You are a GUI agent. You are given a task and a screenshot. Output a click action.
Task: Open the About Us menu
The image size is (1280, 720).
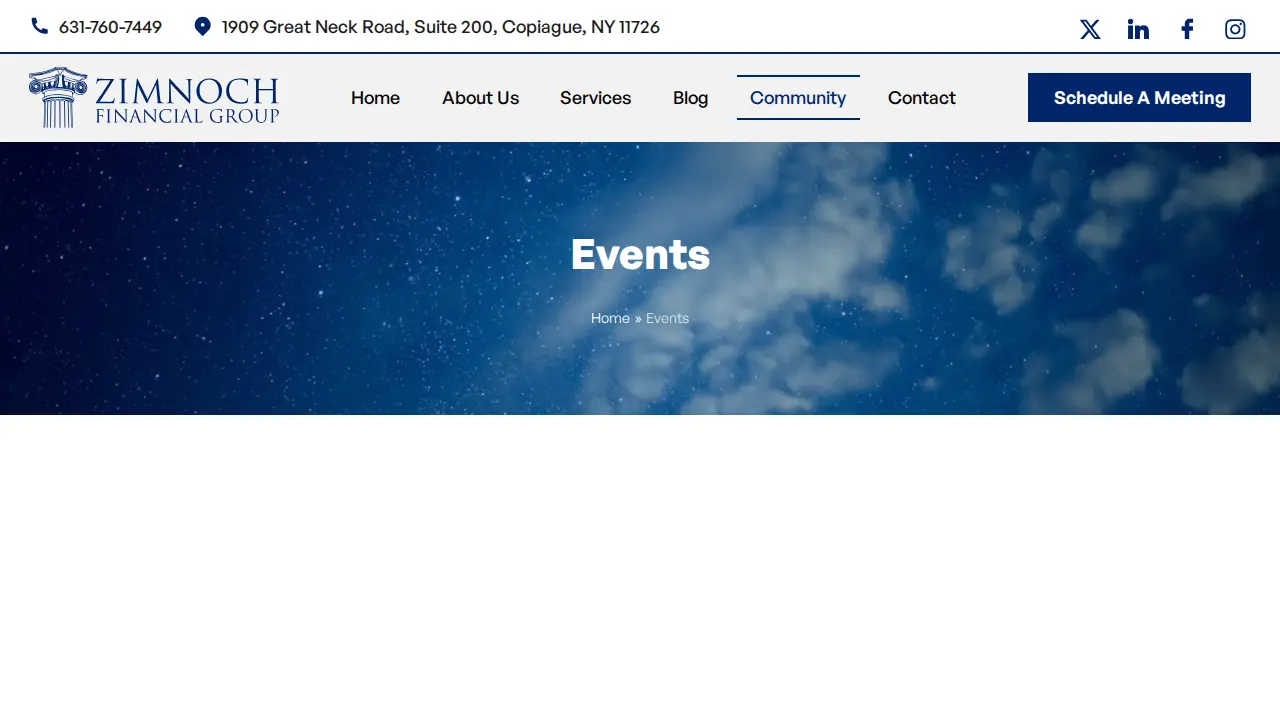[481, 98]
